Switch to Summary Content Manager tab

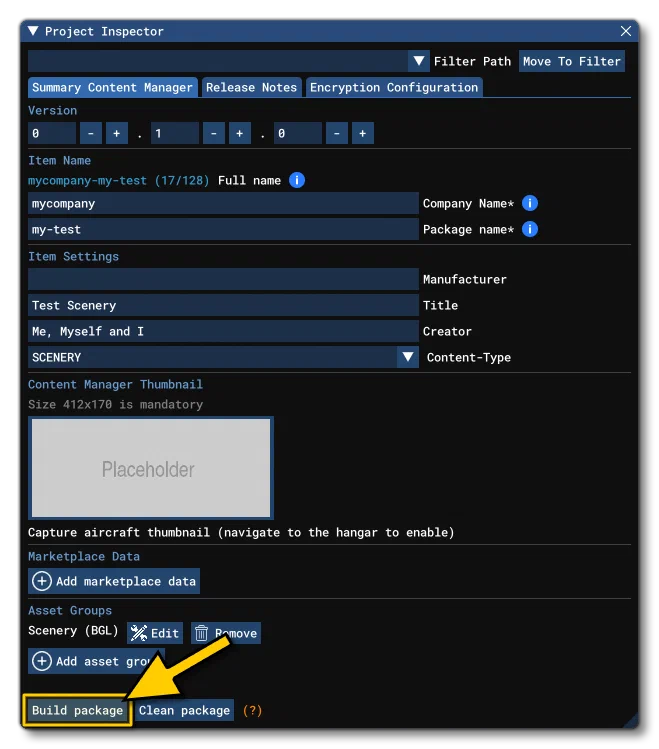tap(112, 87)
